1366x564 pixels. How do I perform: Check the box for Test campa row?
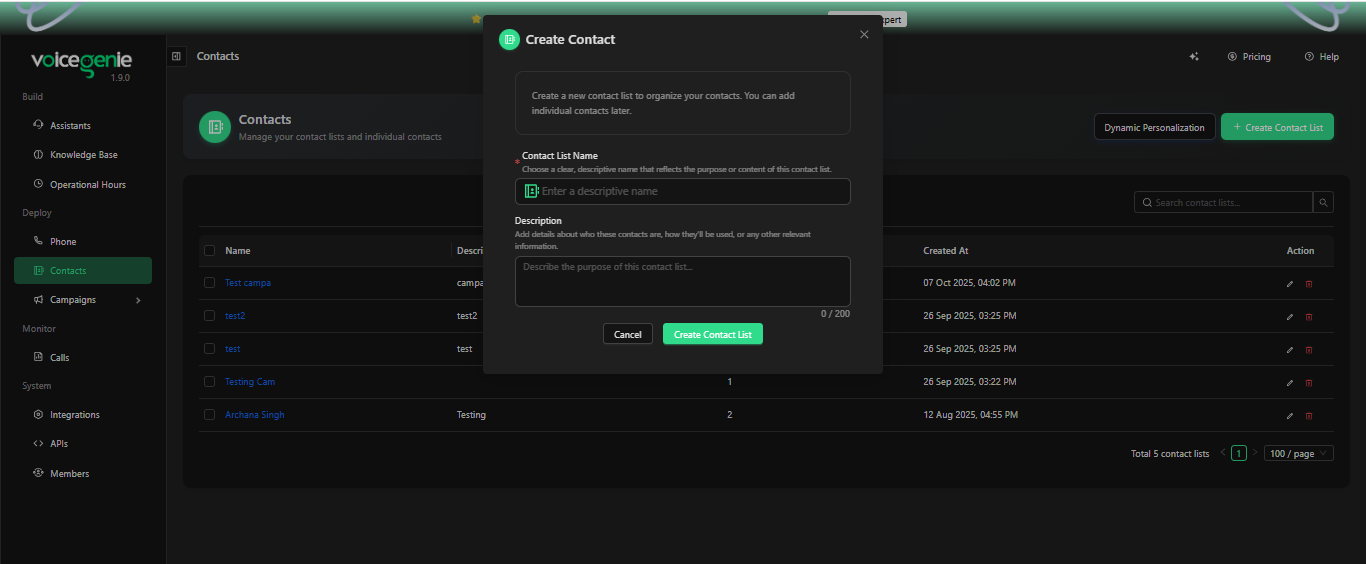click(210, 283)
